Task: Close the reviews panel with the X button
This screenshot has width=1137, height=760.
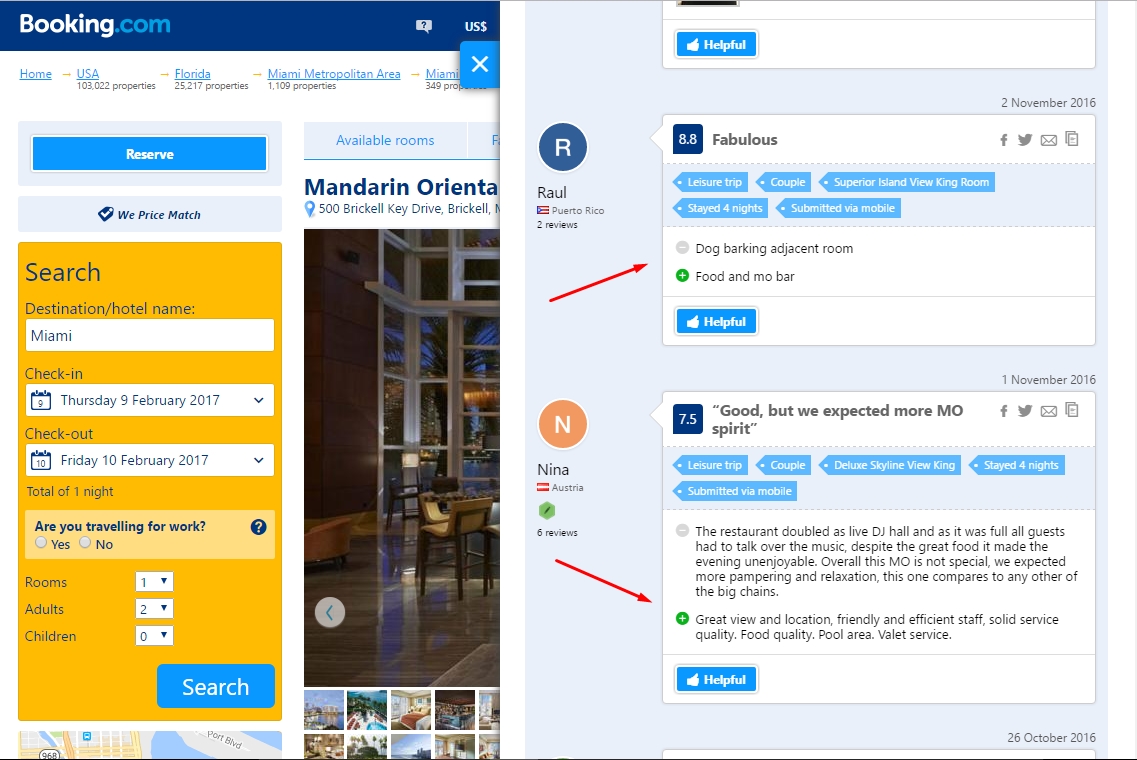Action: point(479,65)
